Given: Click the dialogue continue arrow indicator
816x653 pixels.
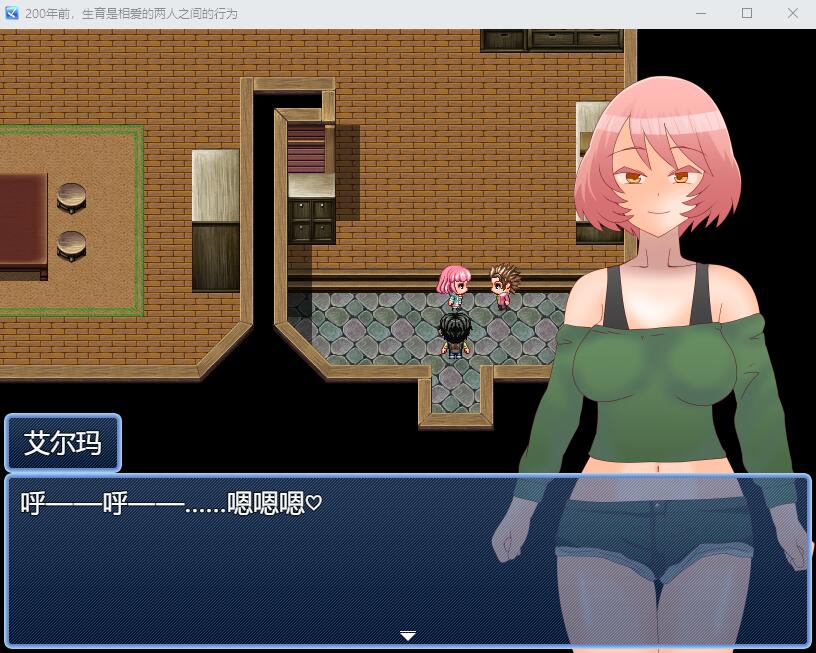Looking at the screenshot, I should pos(407,636).
